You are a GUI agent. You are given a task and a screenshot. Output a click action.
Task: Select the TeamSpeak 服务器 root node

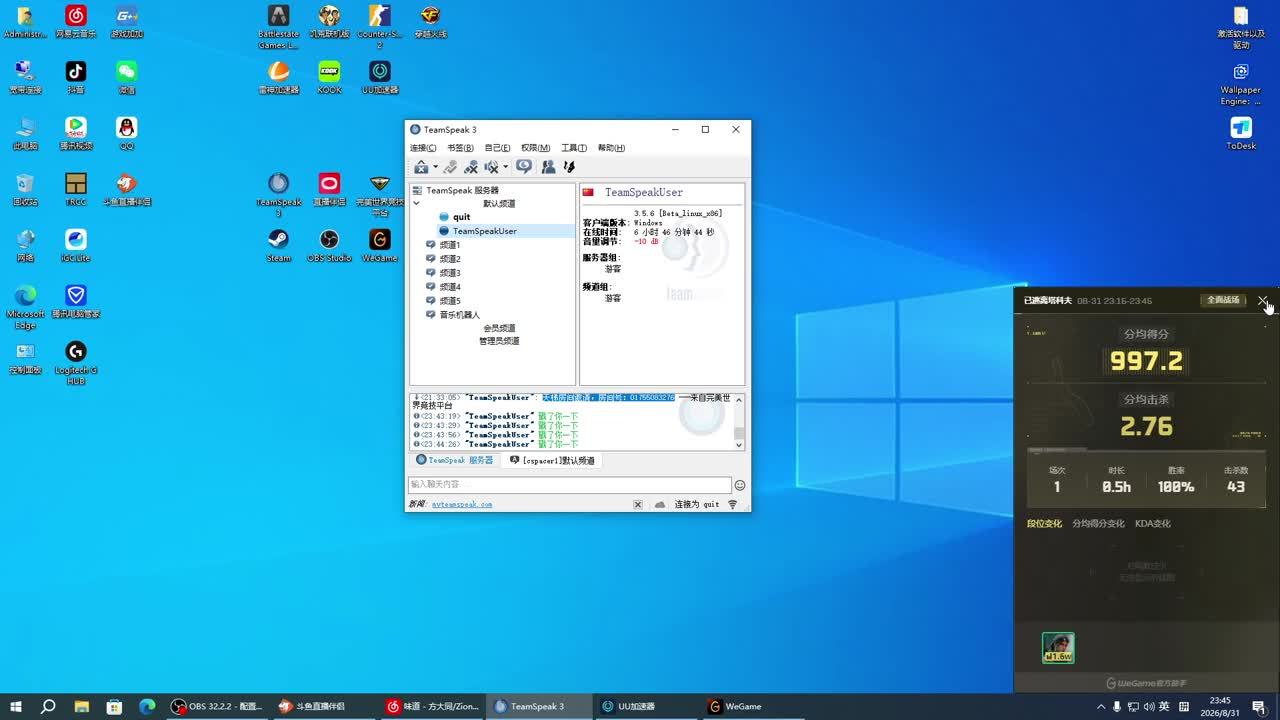[x=462, y=190]
